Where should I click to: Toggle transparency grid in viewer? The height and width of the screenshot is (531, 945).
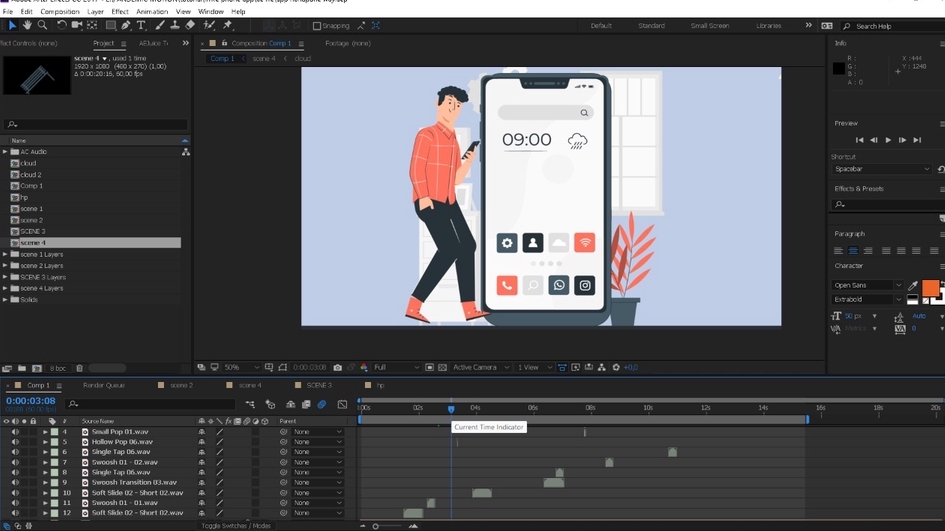click(442, 367)
